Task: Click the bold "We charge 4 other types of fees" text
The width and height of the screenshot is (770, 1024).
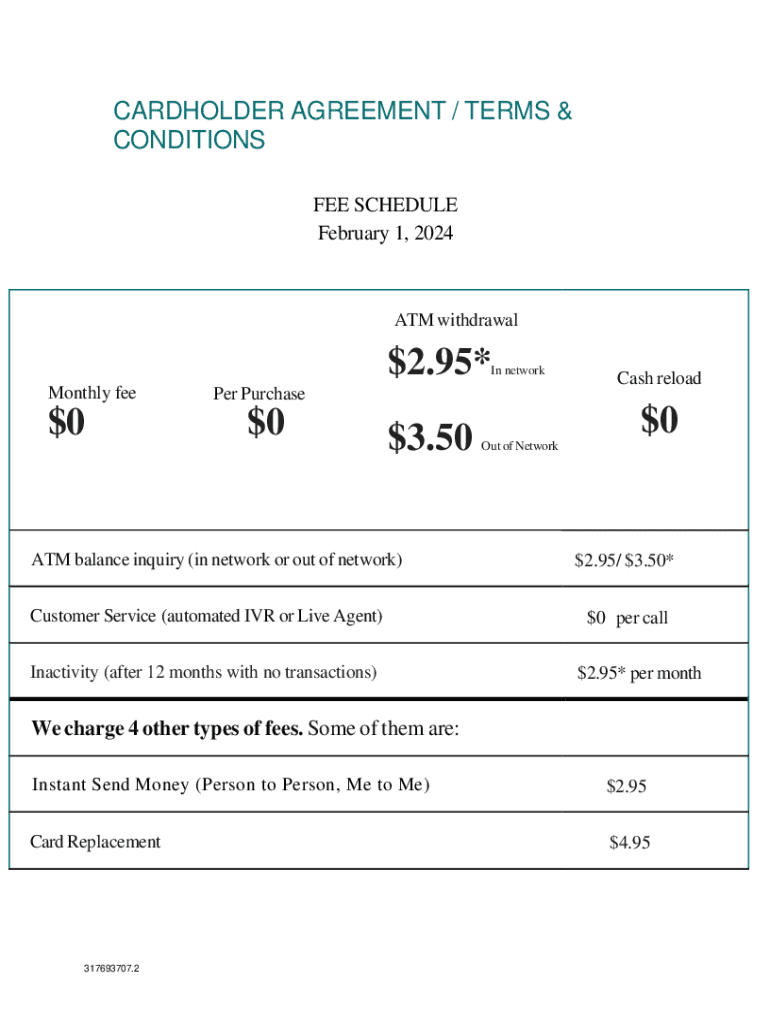Action: coord(167,729)
